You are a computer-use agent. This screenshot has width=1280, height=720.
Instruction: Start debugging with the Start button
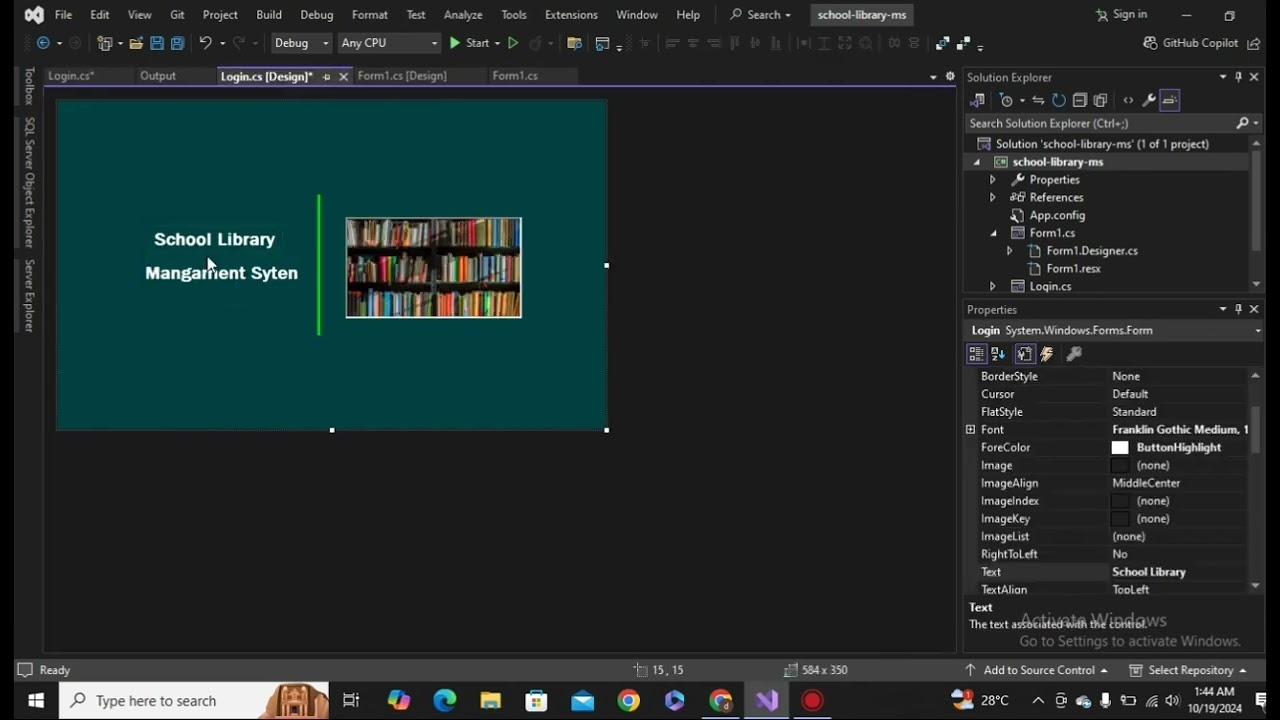coord(468,43)
